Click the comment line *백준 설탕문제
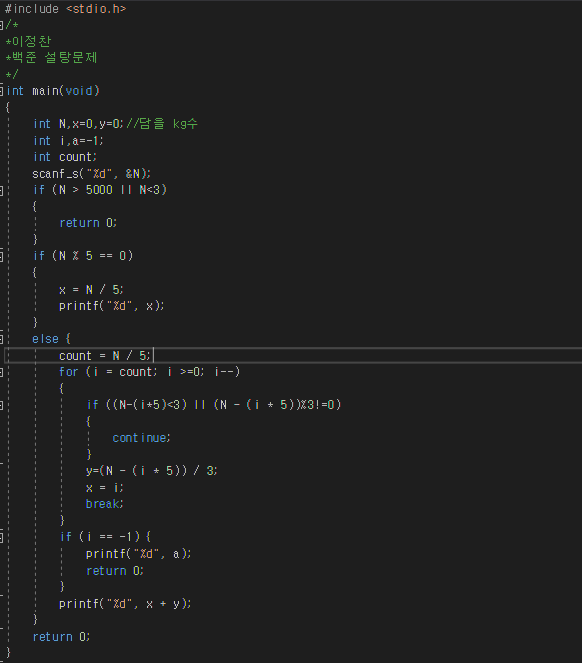 51,58
